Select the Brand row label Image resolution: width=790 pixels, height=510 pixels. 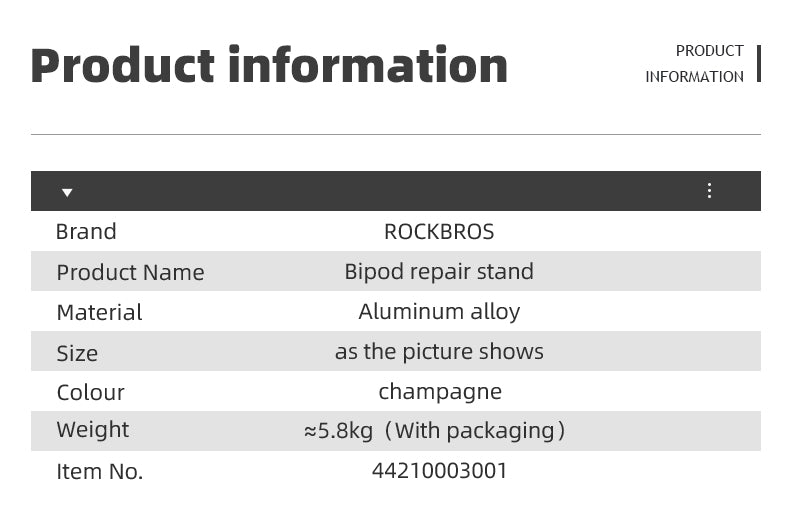[x=86, y=231]
